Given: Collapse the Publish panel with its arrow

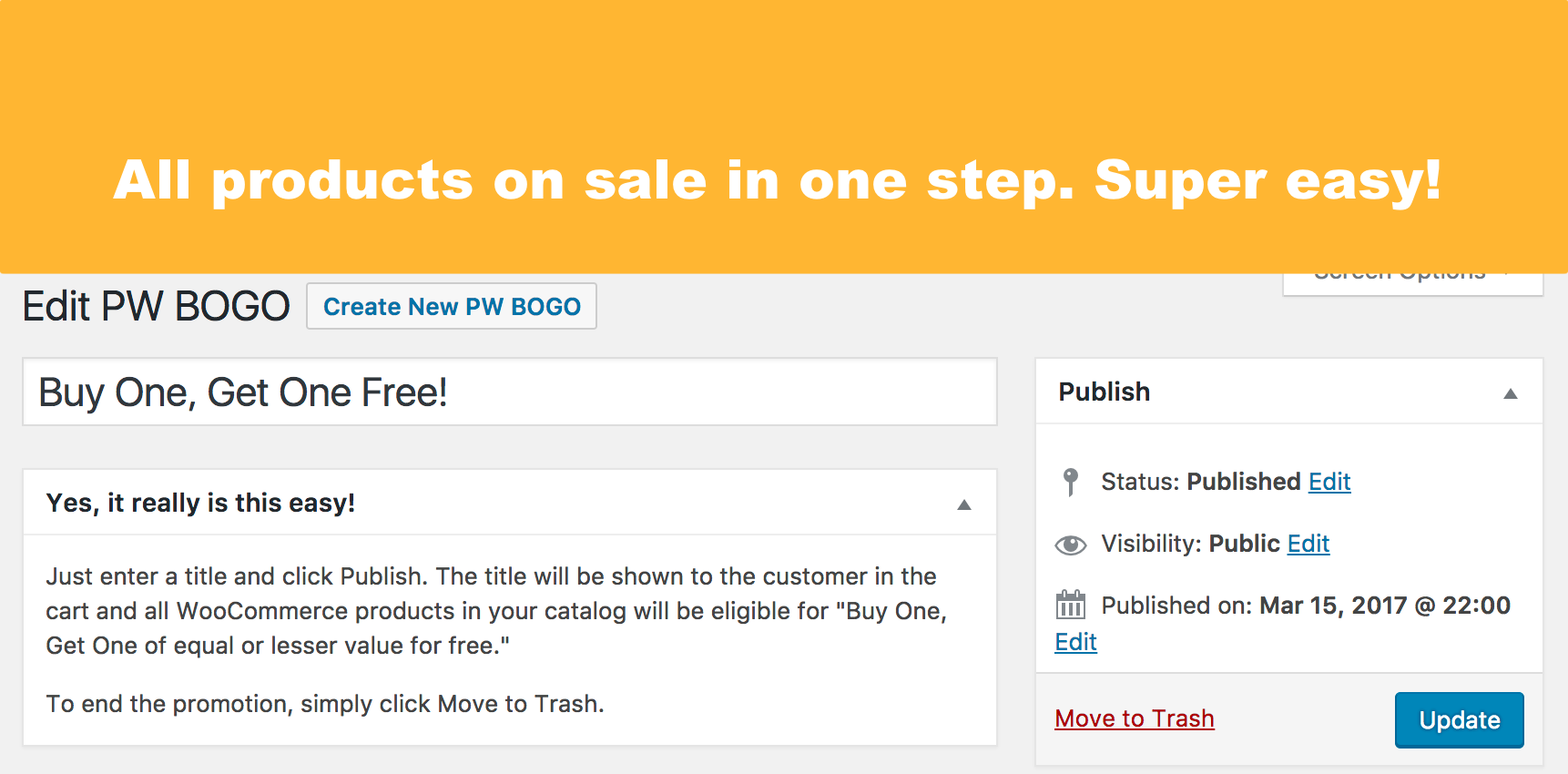Looking at the screenshot, I should (x=1511, y=393).
